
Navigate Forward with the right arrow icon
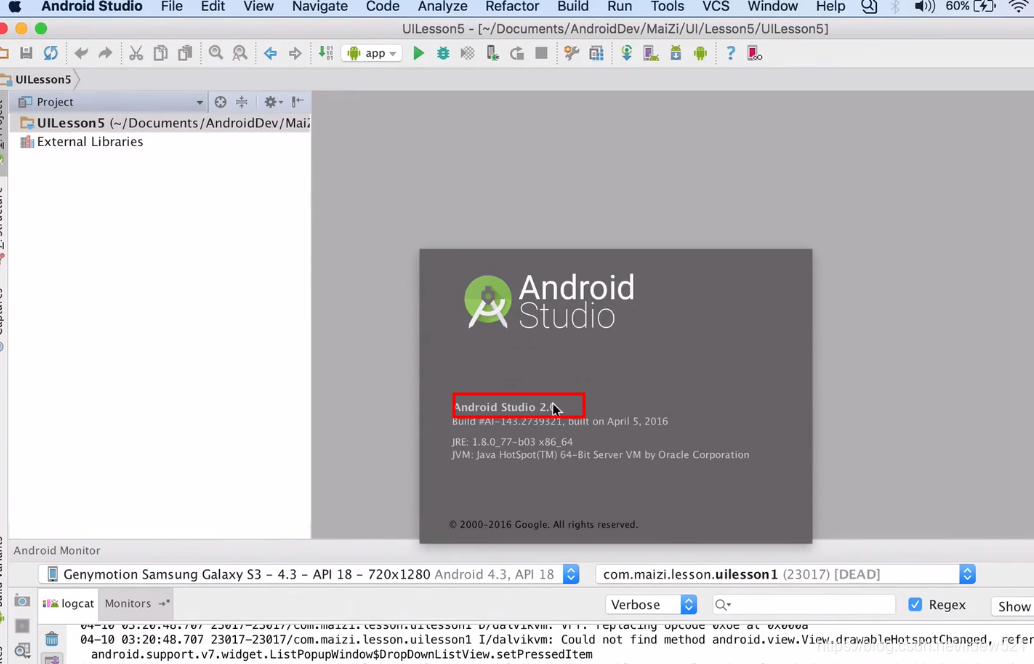295,53
